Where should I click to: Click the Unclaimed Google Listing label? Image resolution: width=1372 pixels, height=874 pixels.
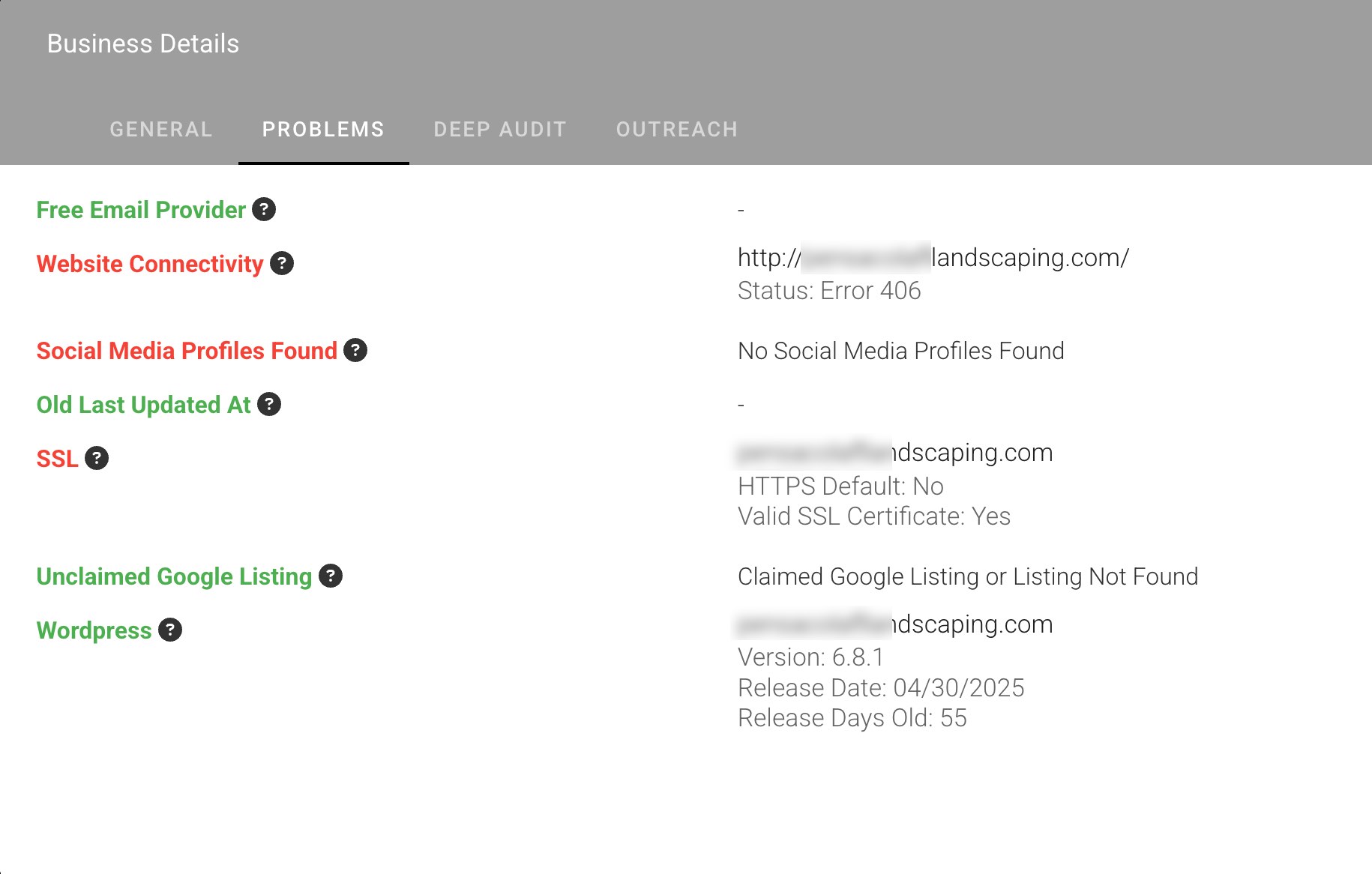point(174,576)
